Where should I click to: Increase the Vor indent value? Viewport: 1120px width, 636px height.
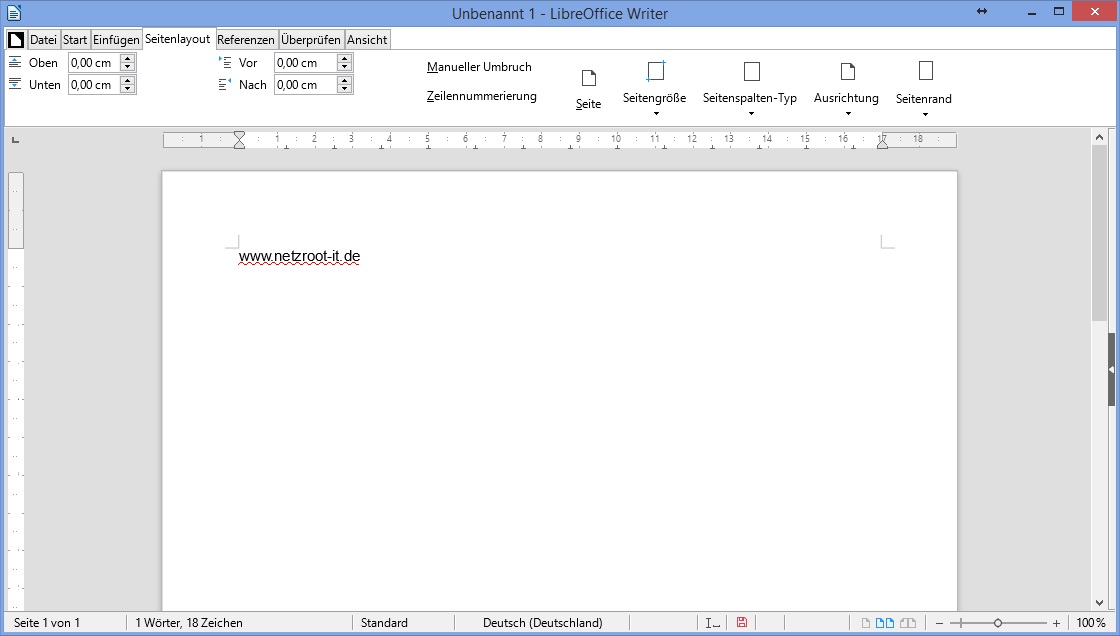coord(344,59)
